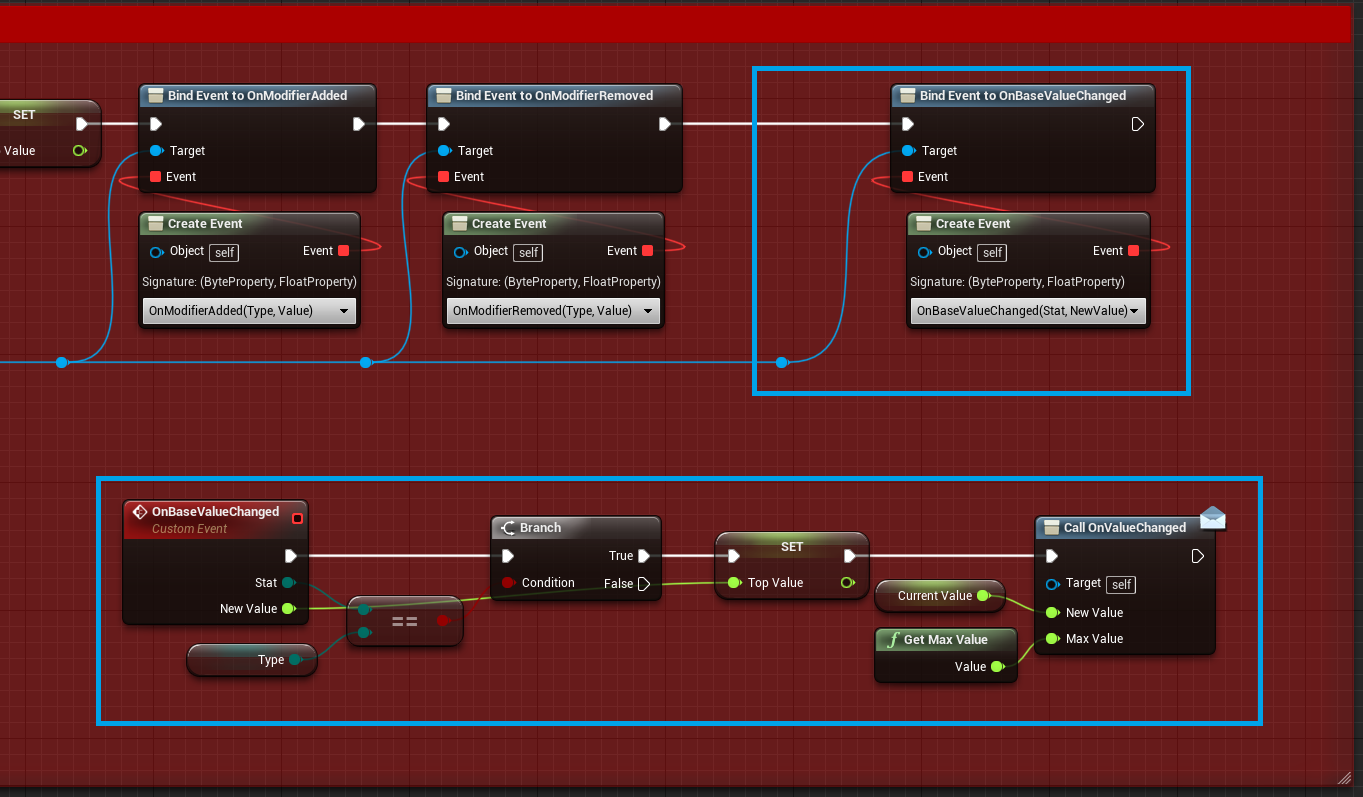The height and width of the screenshot is (797, 1363).
Task: Click the Top Value input pin on SET node
Action: pyautogui.click(x=735, y=583)
